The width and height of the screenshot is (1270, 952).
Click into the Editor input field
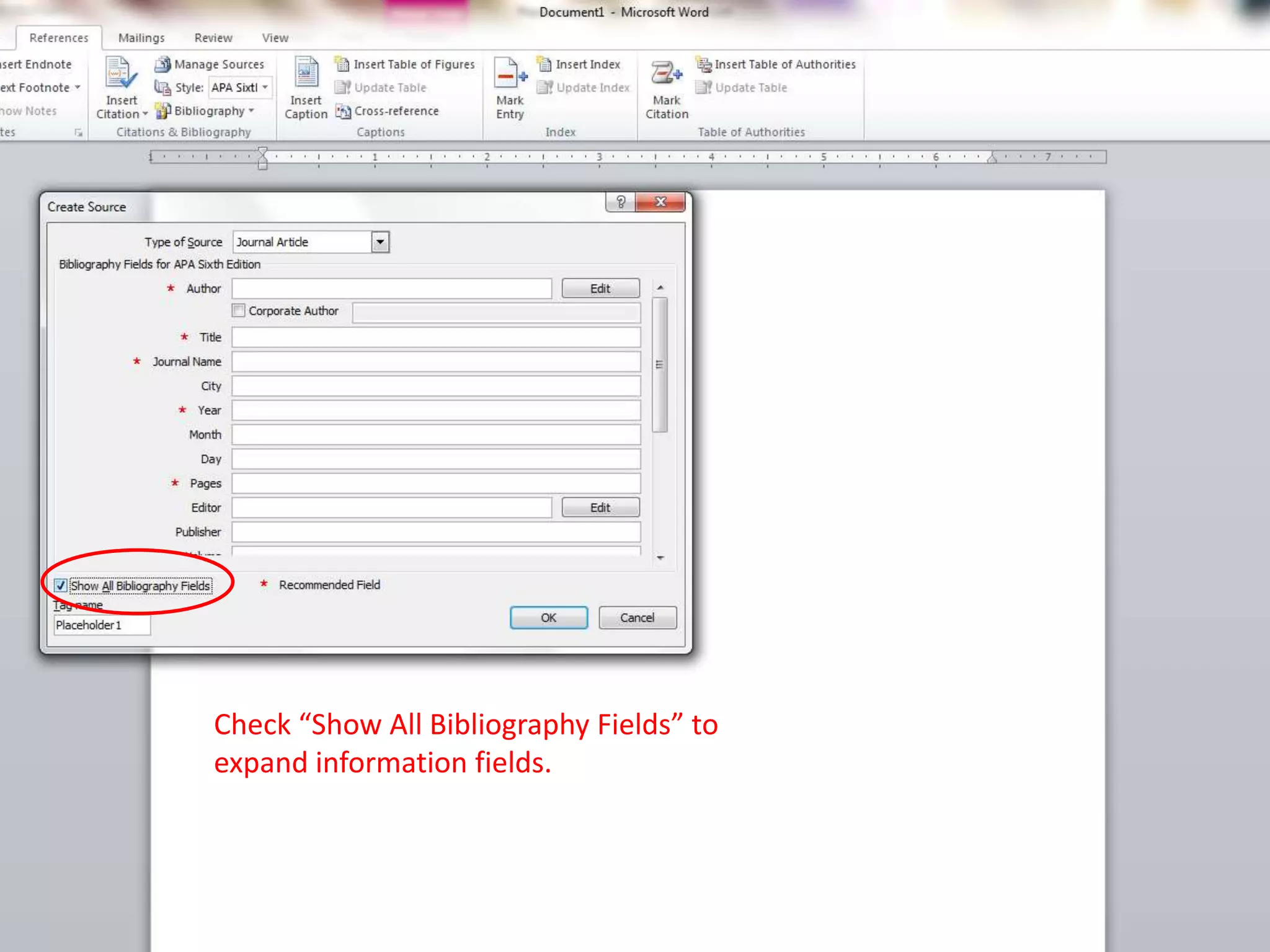(392, 507)
